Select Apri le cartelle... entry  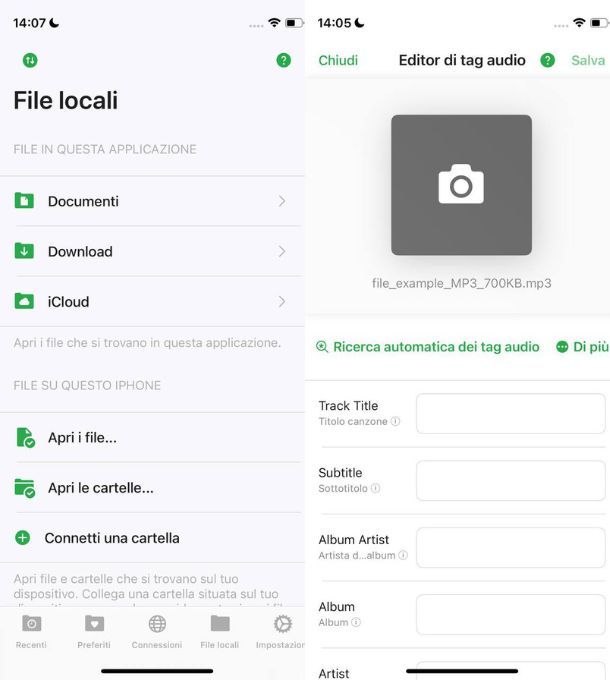[152, 488]
